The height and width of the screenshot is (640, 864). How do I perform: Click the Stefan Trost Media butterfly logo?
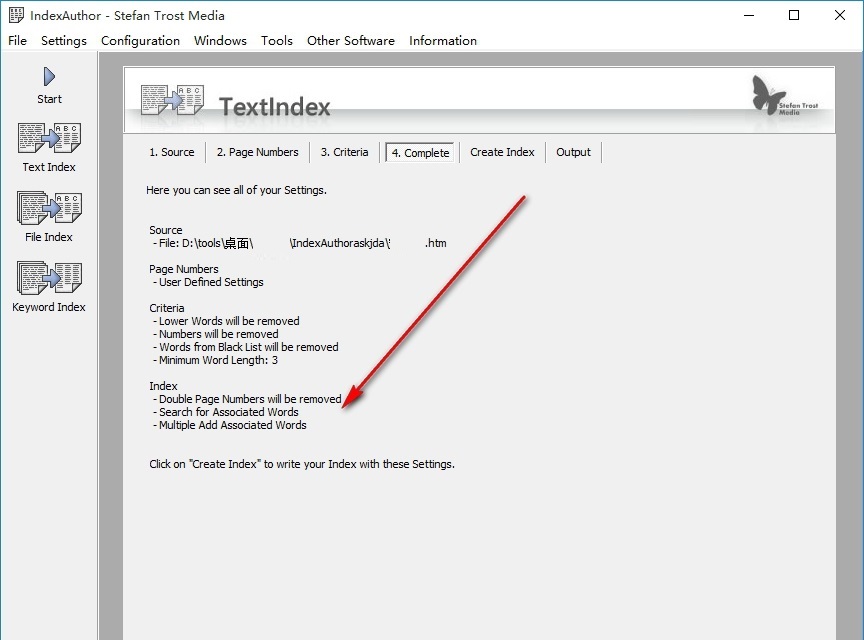click(785, 96)
